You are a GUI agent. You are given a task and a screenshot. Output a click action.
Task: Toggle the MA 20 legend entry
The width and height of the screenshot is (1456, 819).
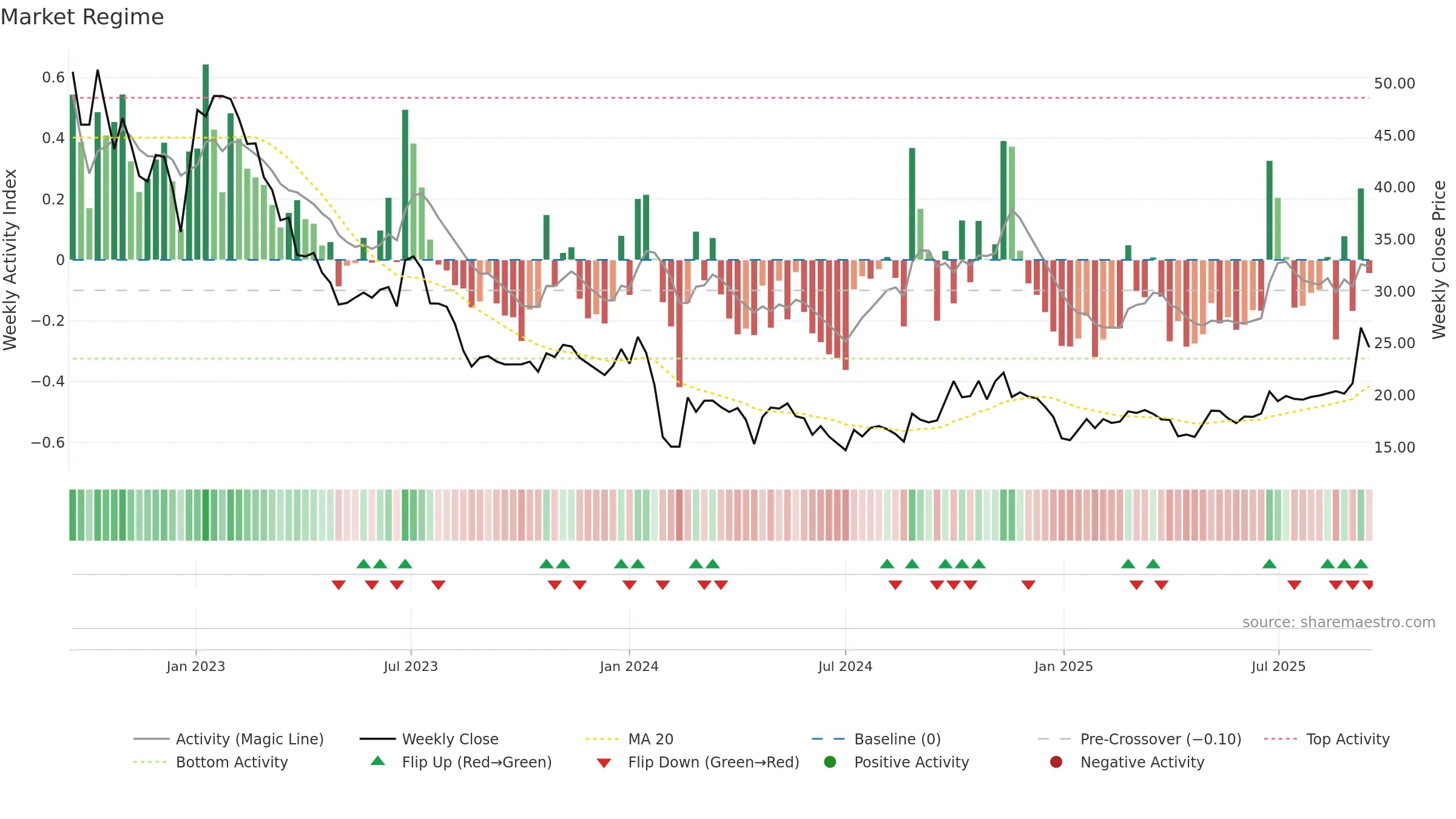pyautogui.click(x=629, y=739)
